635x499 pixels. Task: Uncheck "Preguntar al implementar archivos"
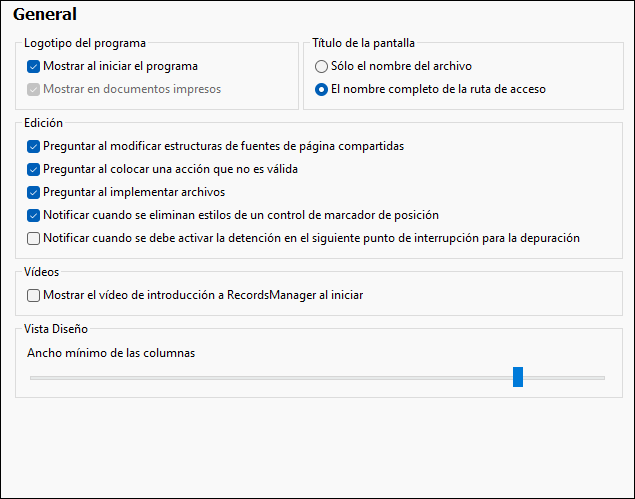(x=34, y=192)
